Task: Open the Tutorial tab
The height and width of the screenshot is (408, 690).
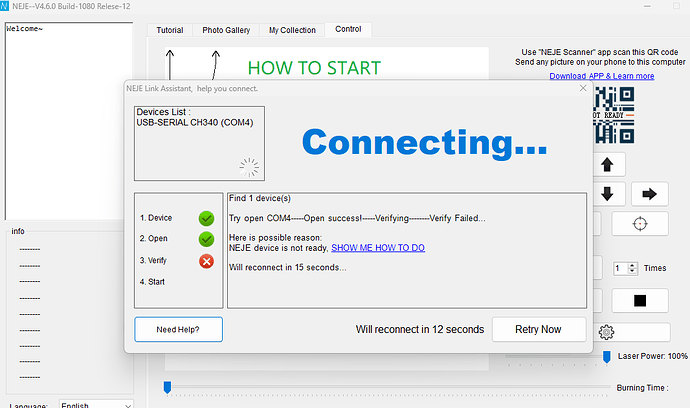Action: pos(169,30)
